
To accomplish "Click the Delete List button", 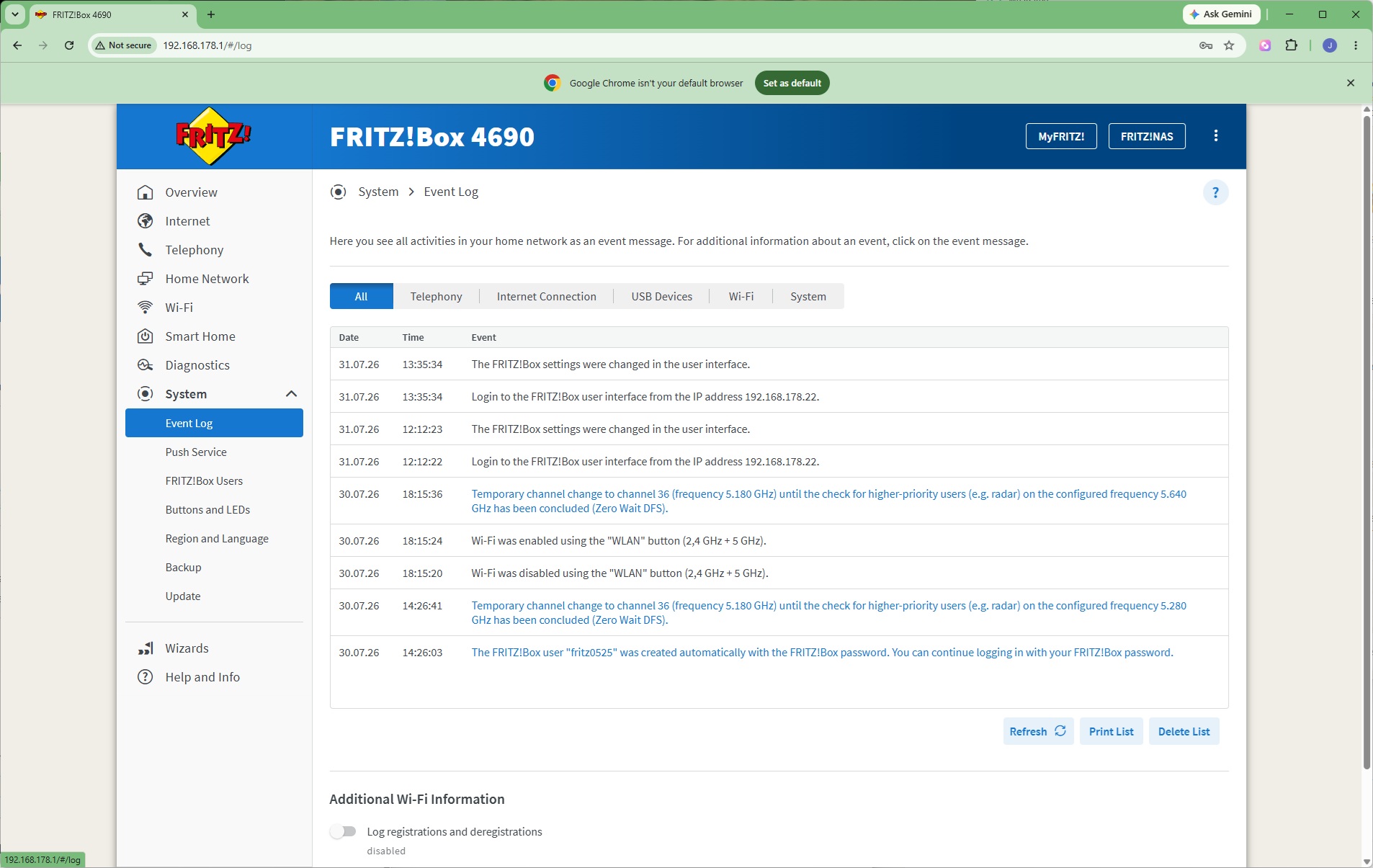I will click(x=1184, y=731).
